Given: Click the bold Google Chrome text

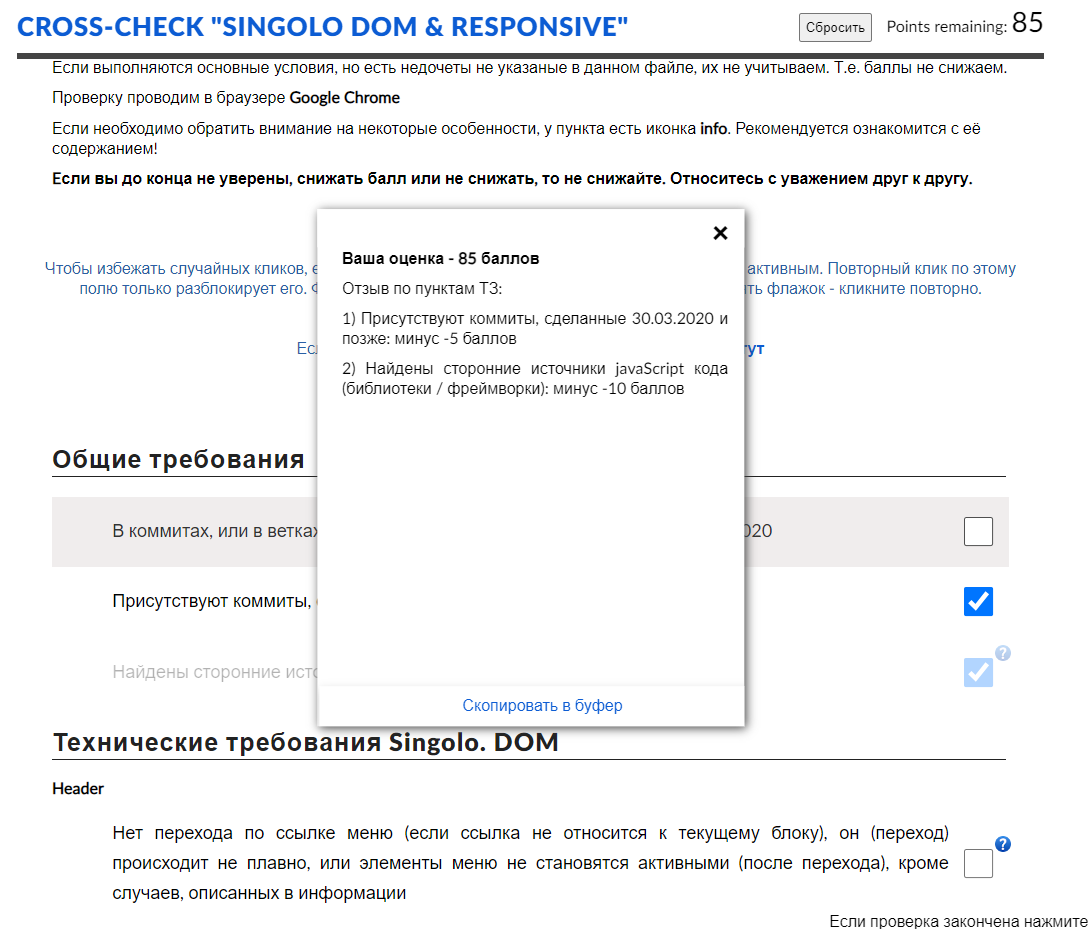Looking at the screenshot, I should (x=345, y=98).
